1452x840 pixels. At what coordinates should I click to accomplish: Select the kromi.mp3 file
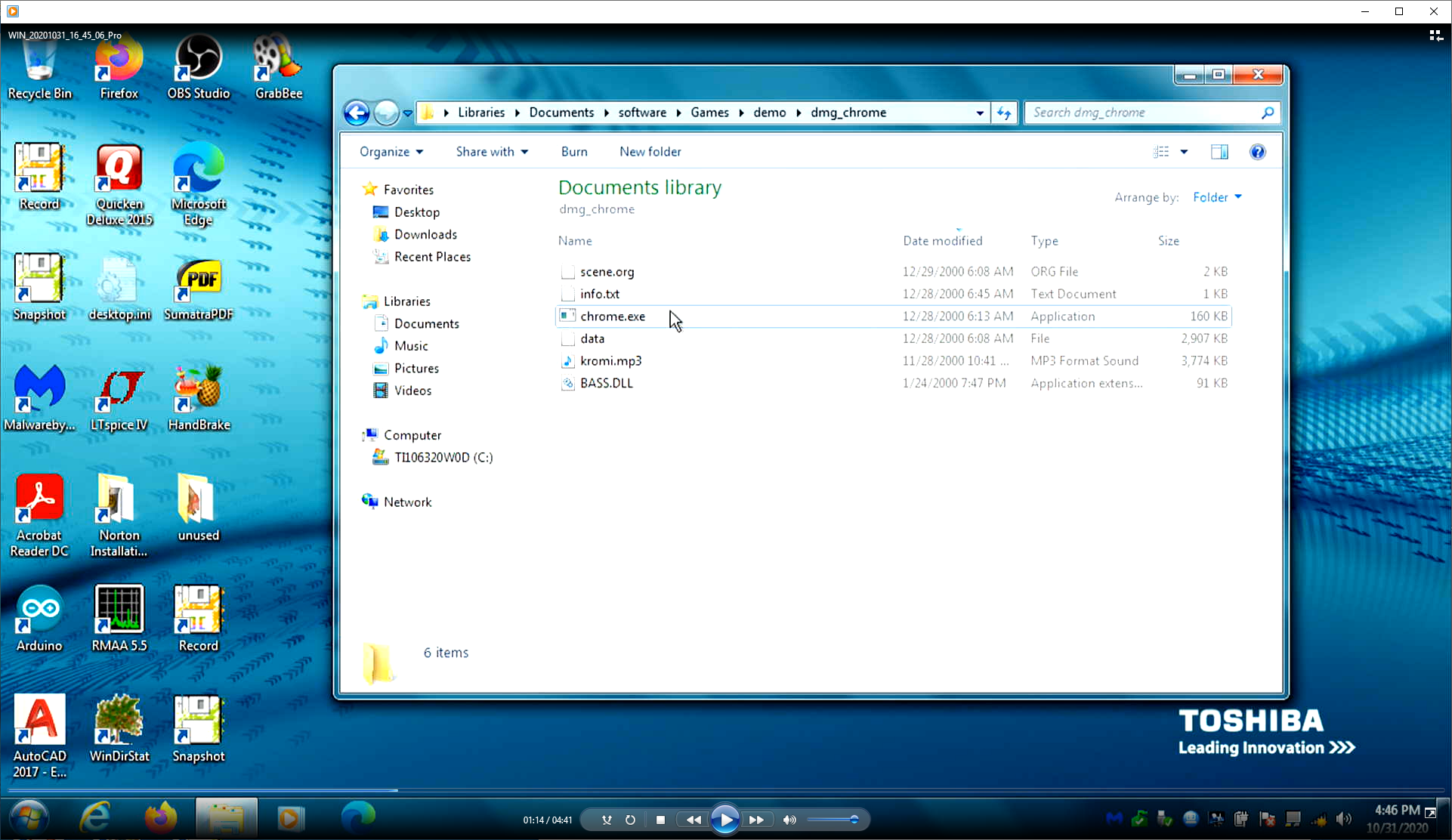(x=611, y=361)
